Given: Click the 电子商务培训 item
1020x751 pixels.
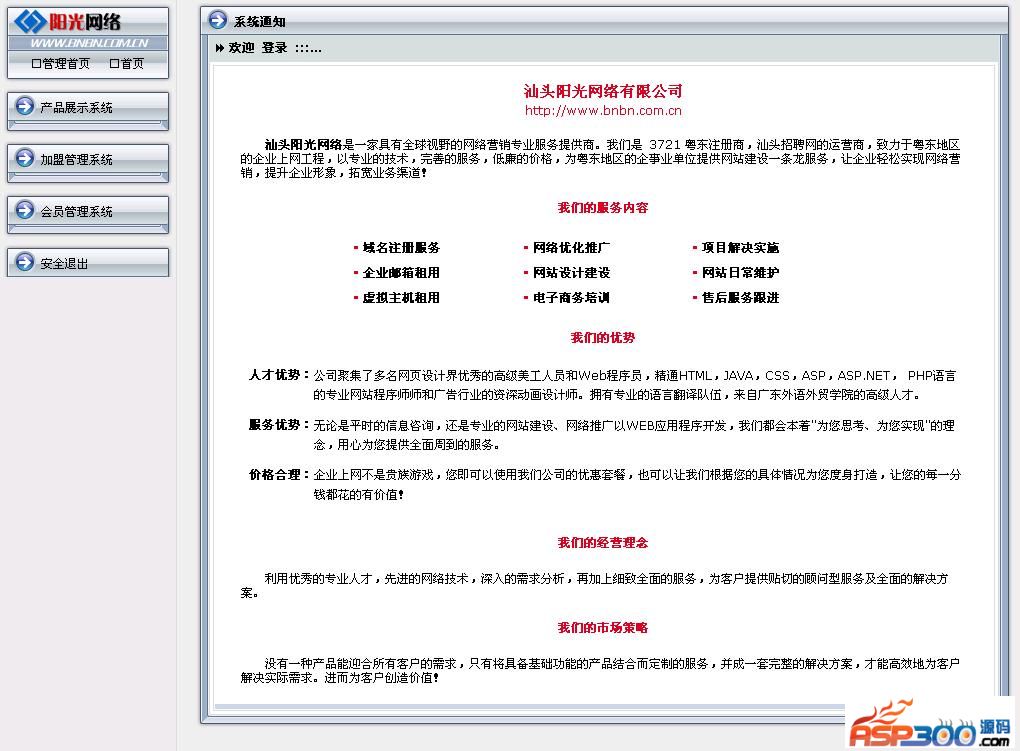Looking at the screenshot, I should click(571, 297).
